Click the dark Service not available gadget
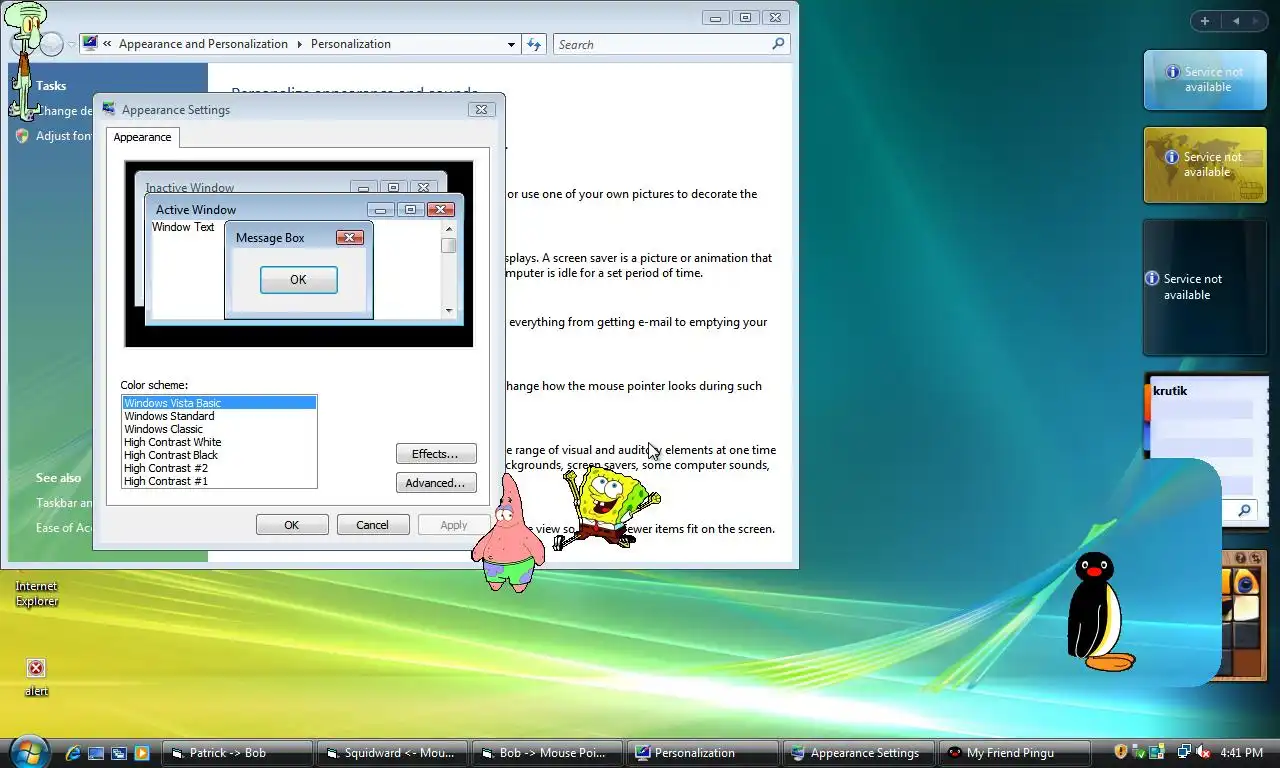This screenshot has width=1280, height=768. (x=1205, y=287)
